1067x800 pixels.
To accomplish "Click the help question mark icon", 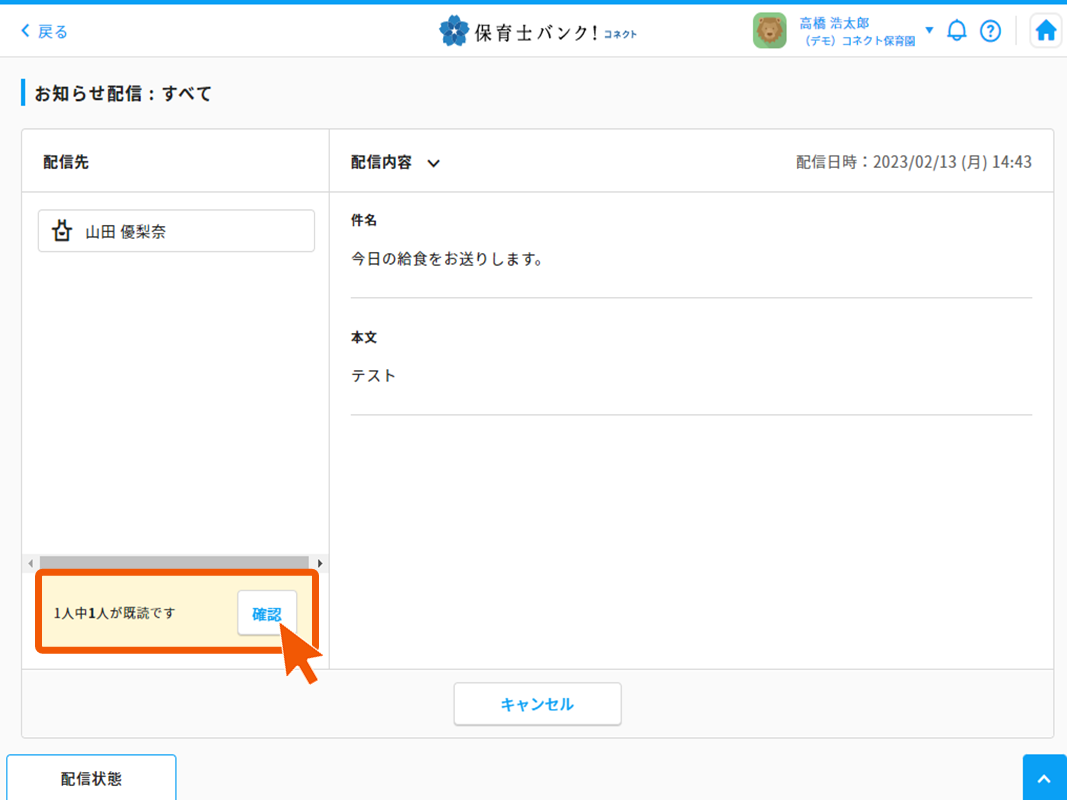I will pos(990,31).
